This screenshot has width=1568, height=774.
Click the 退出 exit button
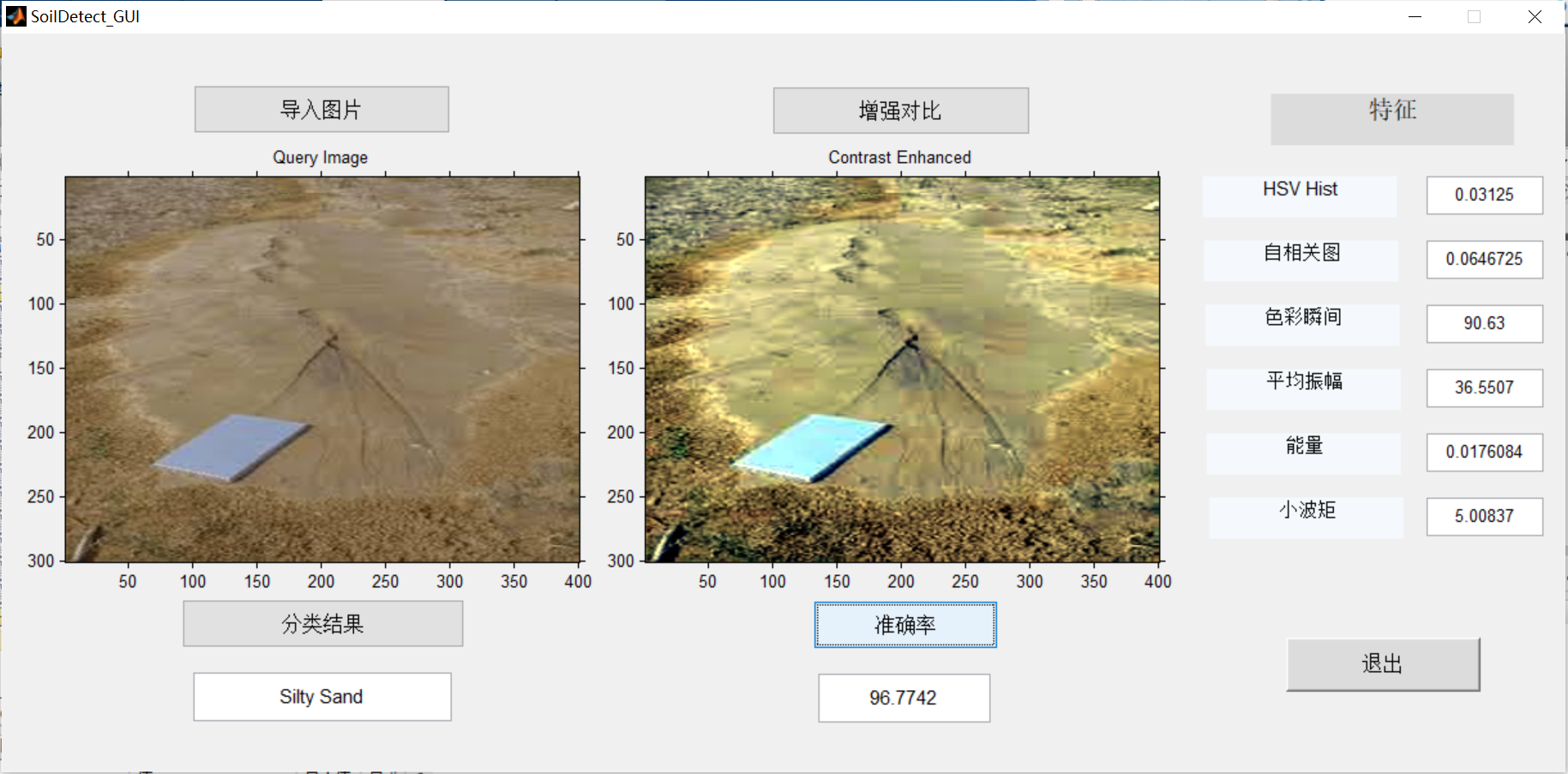tap(1383, 664)
